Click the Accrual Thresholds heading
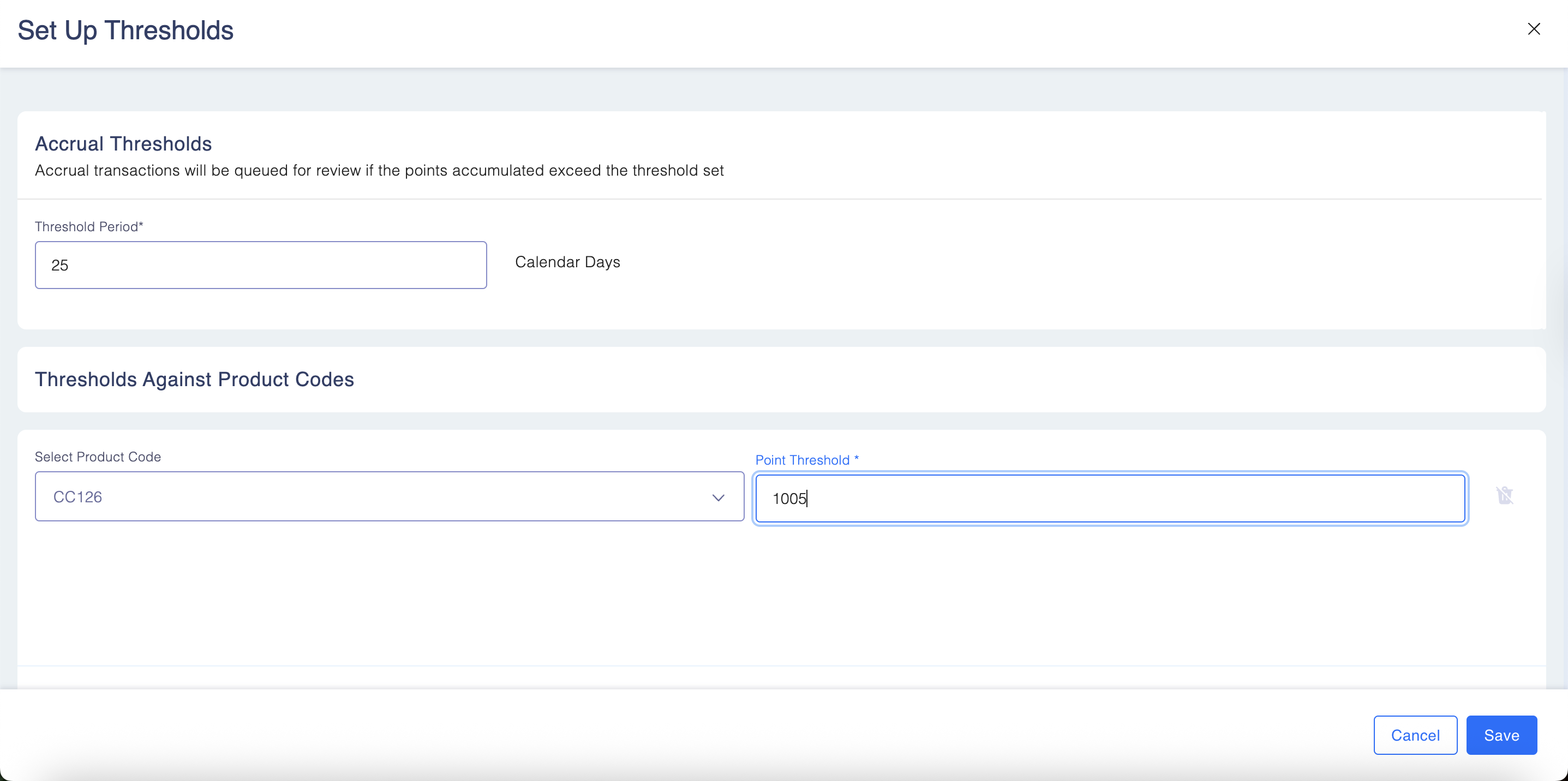The image size is (1568, 781). 123,144
